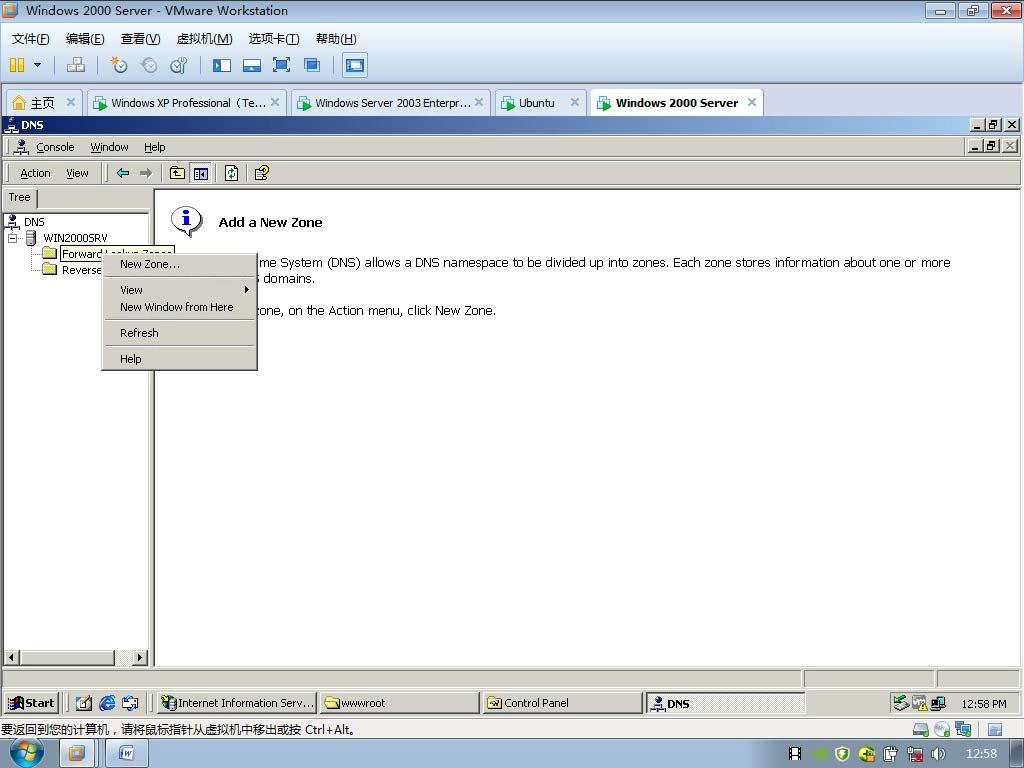This screenshot has width=1024, height=768.
Task: Click the DNS taskbar button
Action: [x=725, y=703]
